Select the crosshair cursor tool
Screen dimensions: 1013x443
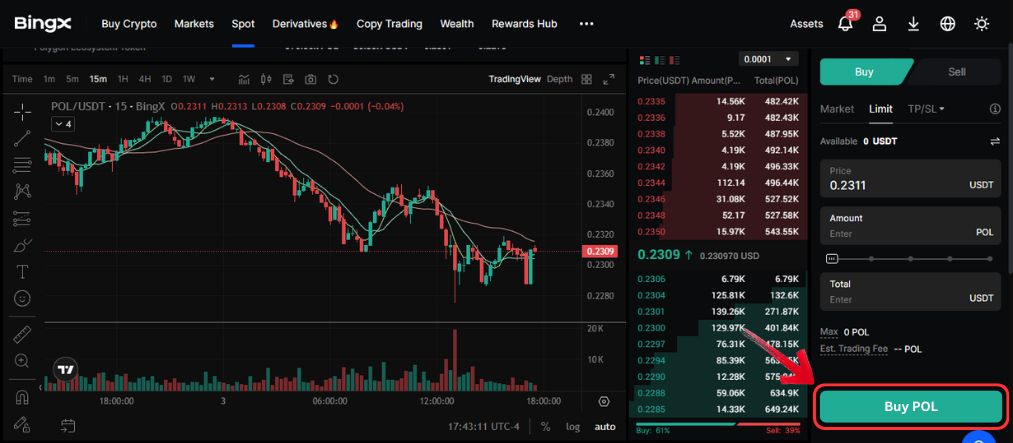(23, 112)
